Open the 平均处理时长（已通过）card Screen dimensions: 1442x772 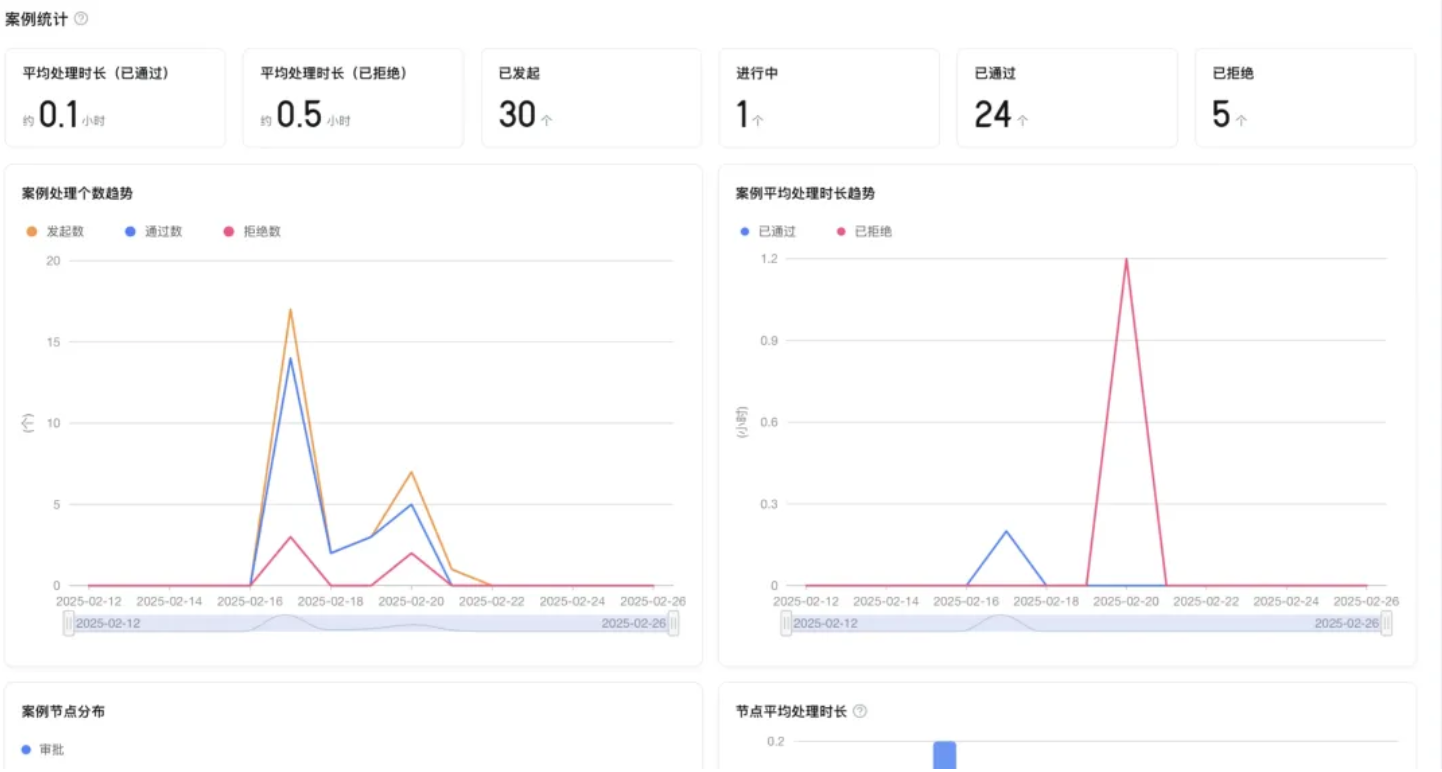click(115, 98)
